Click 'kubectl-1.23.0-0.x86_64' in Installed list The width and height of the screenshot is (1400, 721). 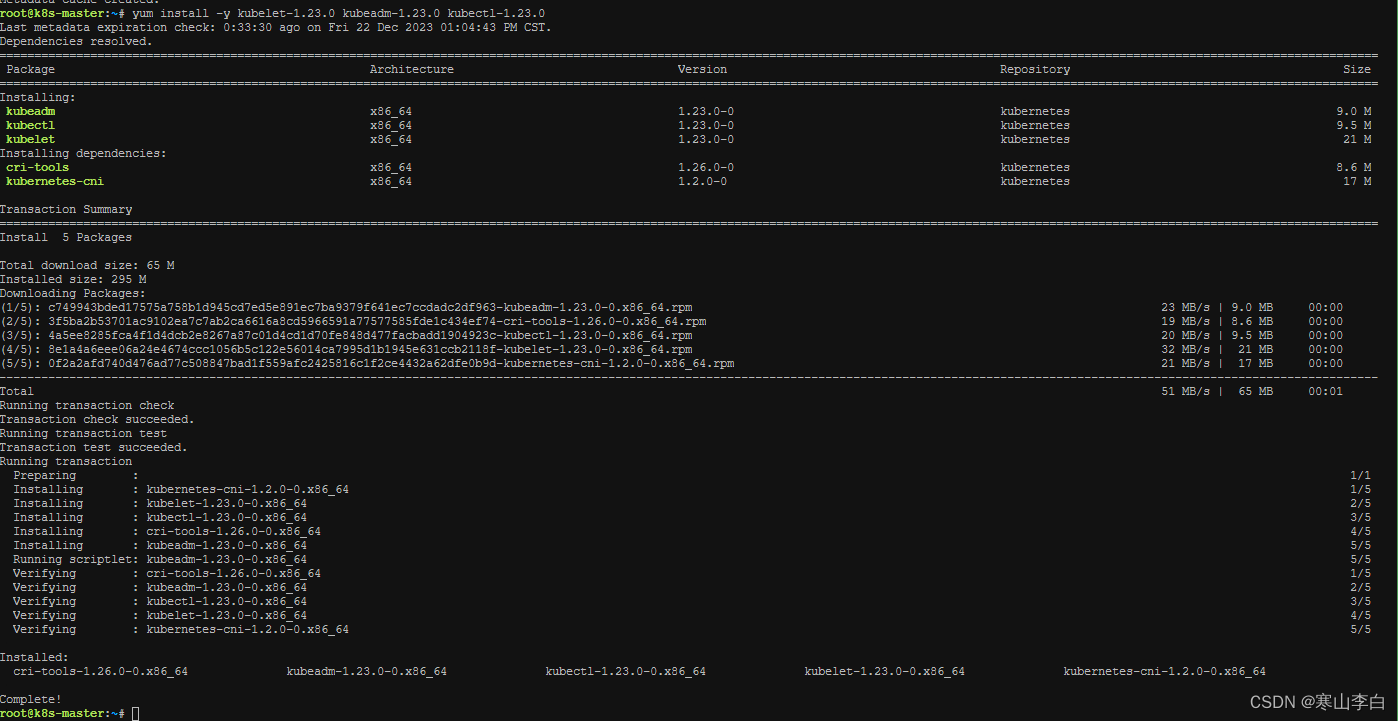626,672
